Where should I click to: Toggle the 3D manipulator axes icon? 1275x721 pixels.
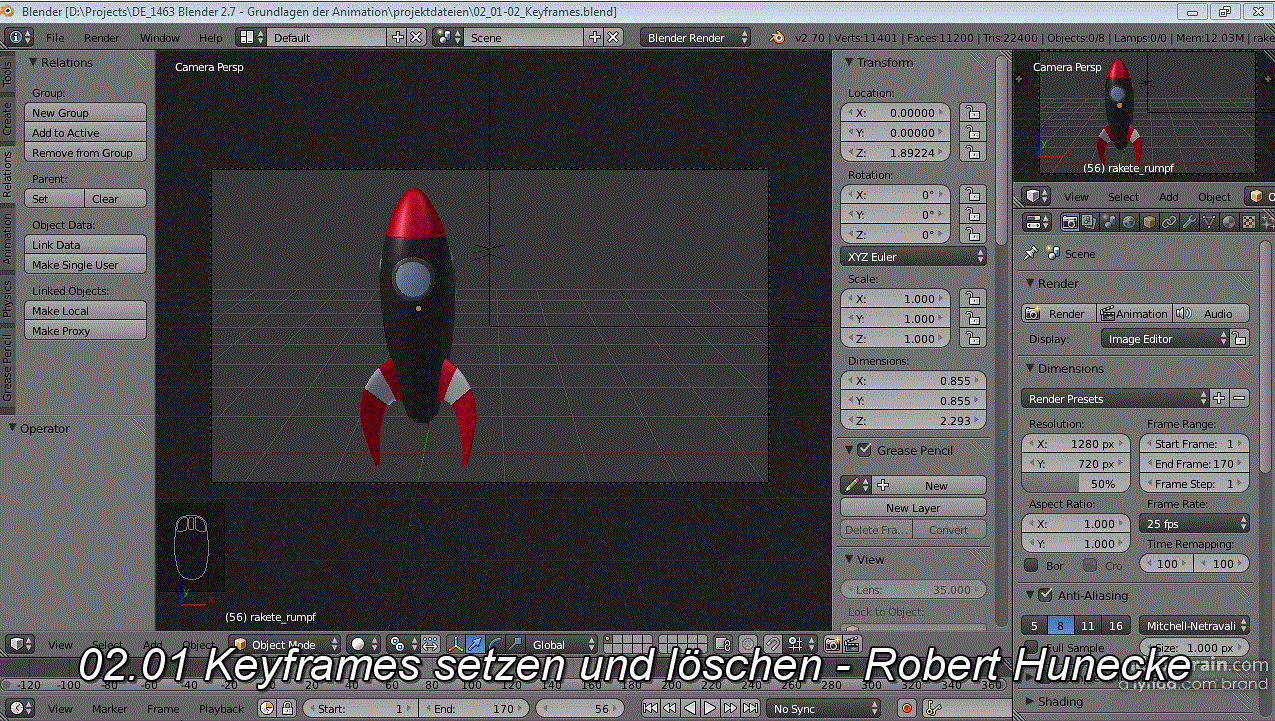point(455,644)
